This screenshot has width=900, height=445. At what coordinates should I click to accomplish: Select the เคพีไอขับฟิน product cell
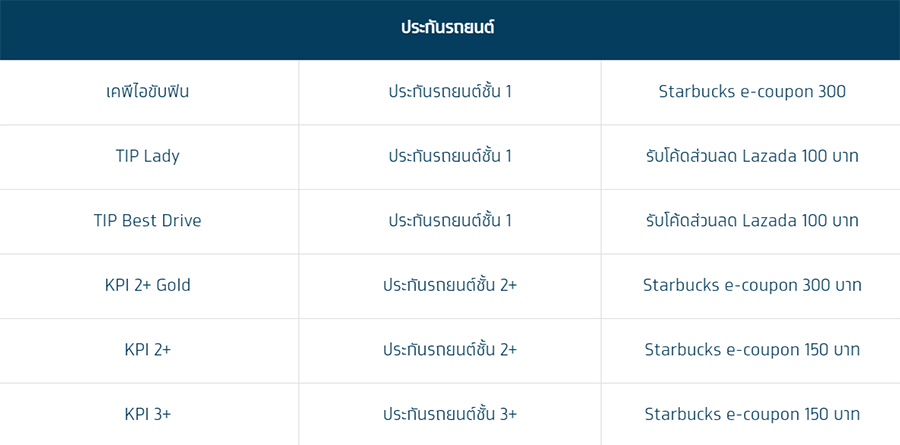(148, 92)
